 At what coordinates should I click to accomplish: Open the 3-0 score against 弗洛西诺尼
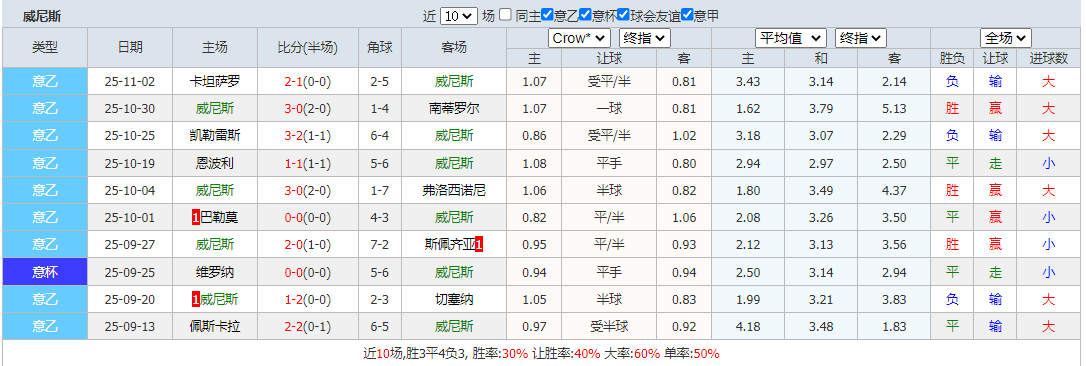click(x=295, y=191)
